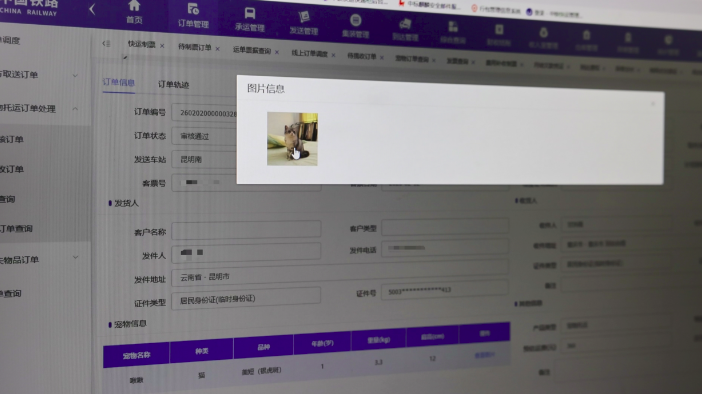Close the 快运制票 tab
Screen dimensions: 702x394
(162, 46)
